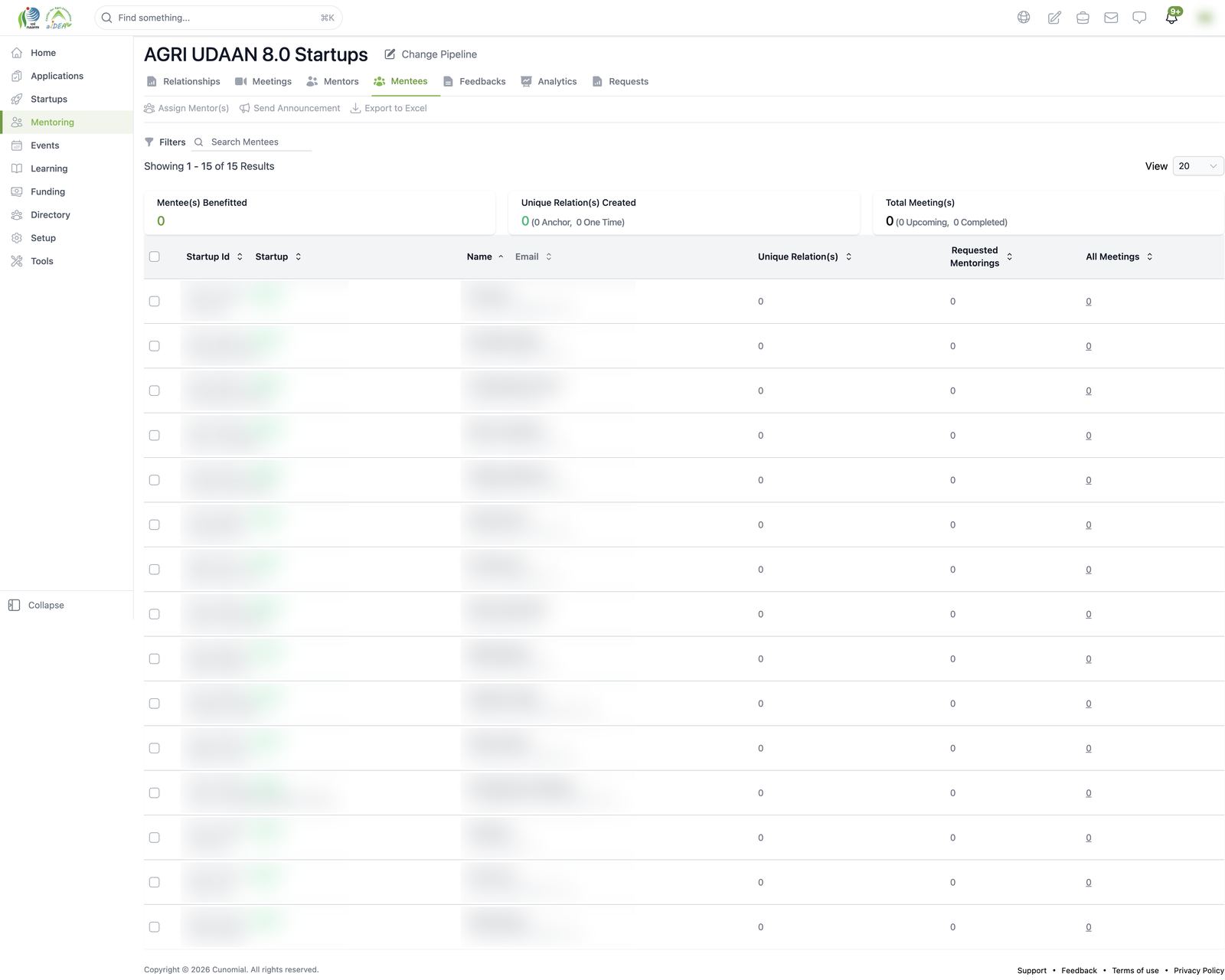1225x980 pixels.
Task: Click Assign Mentor(s)
Action: 186,108
